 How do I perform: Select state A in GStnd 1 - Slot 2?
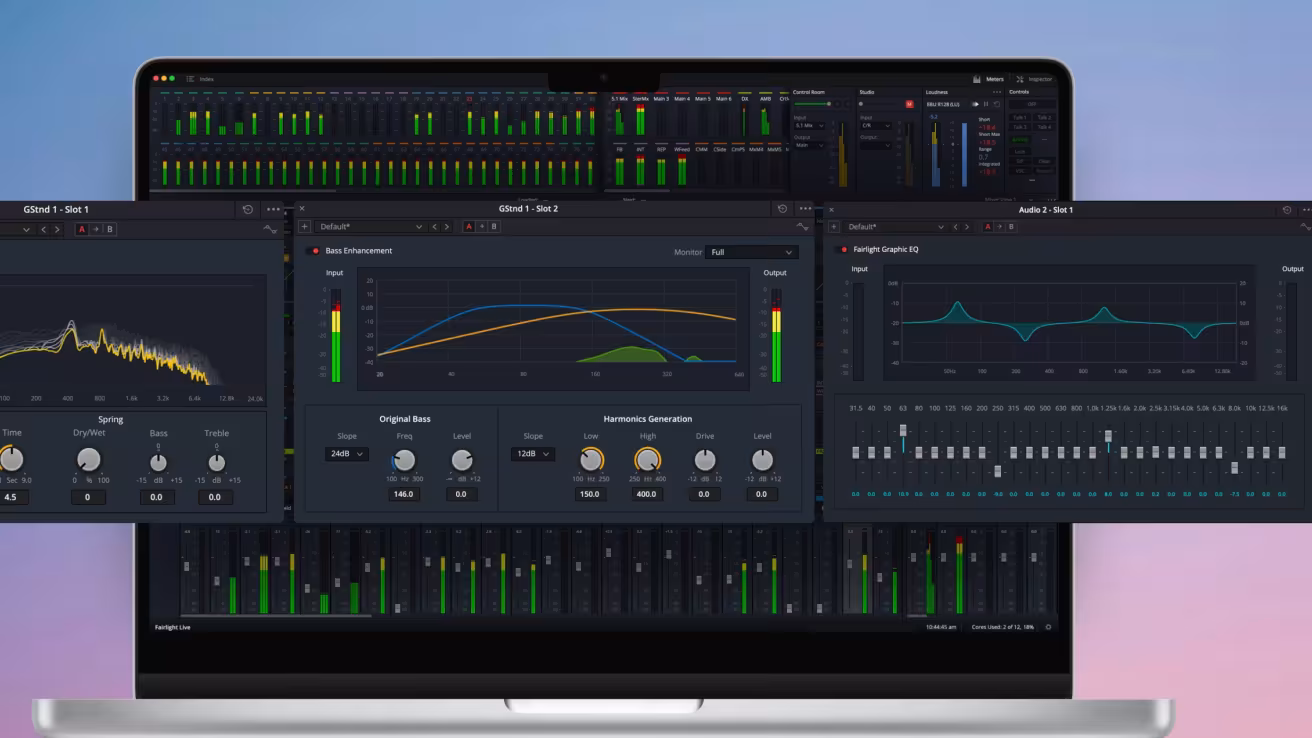pyautogui.click(x=470, y=227)
